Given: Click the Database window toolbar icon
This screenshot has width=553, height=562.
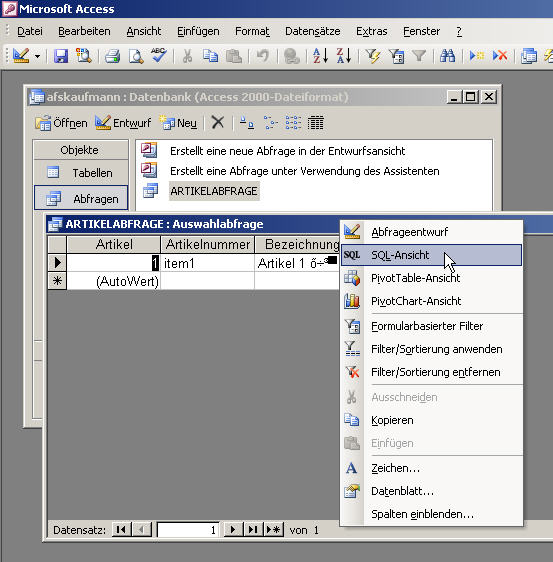Looking at the screenshot, I should (x=529, y=56).
